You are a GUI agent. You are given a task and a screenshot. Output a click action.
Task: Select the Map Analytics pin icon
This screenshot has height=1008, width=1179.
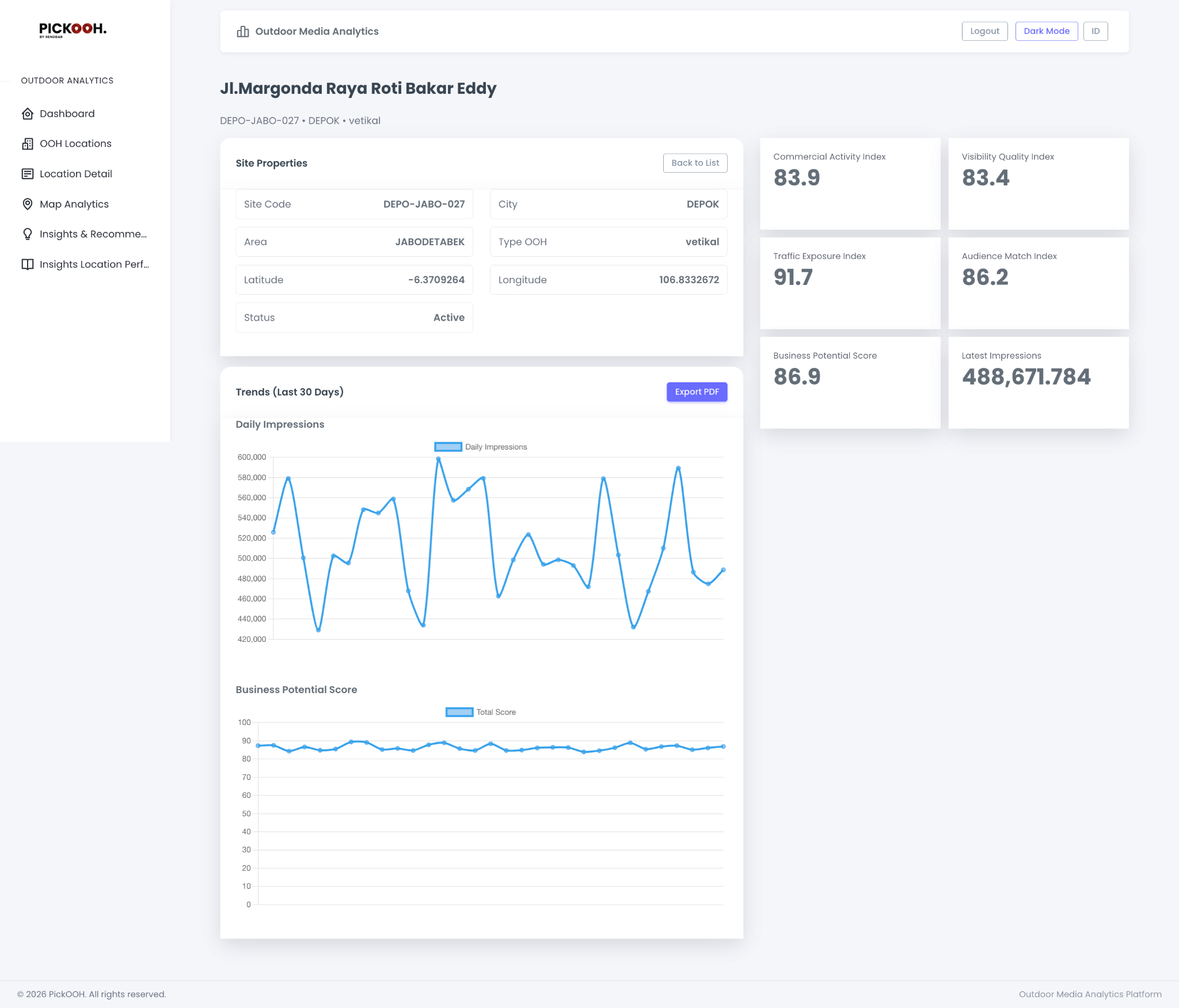click(28, 204)
